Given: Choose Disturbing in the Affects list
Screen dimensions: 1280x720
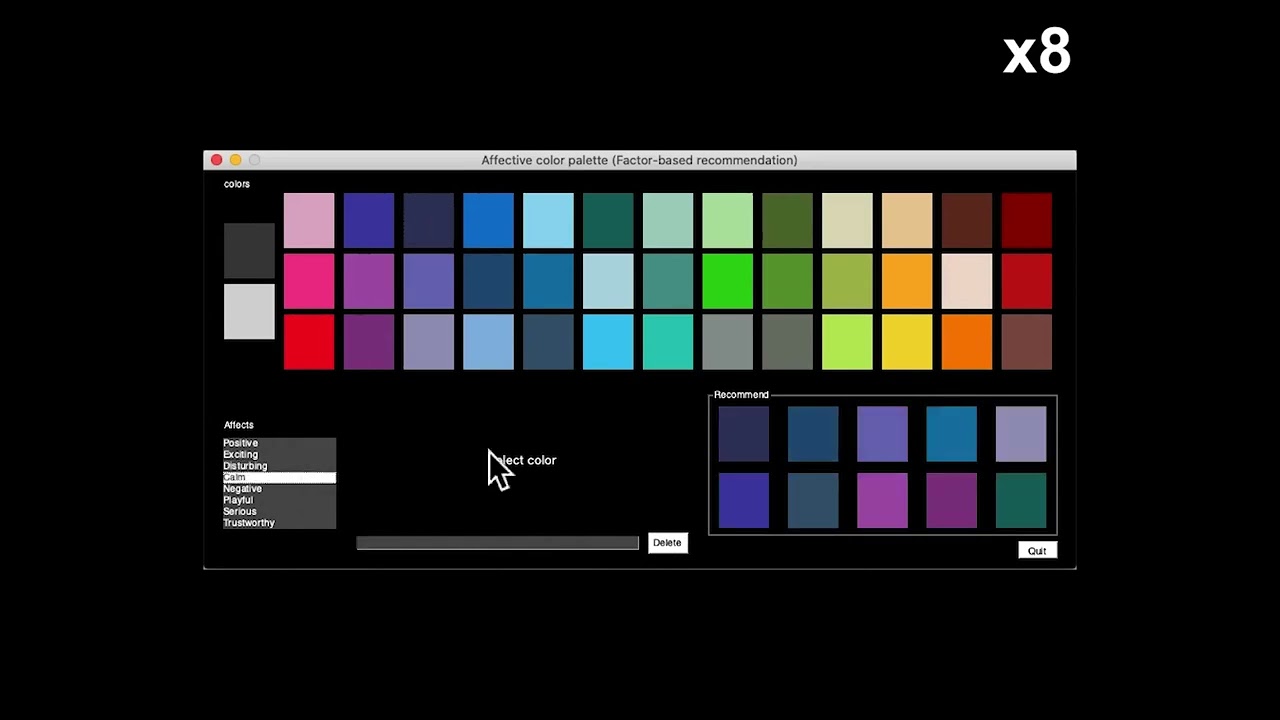Looking at the screenshot, I should (x=279, y=466).
